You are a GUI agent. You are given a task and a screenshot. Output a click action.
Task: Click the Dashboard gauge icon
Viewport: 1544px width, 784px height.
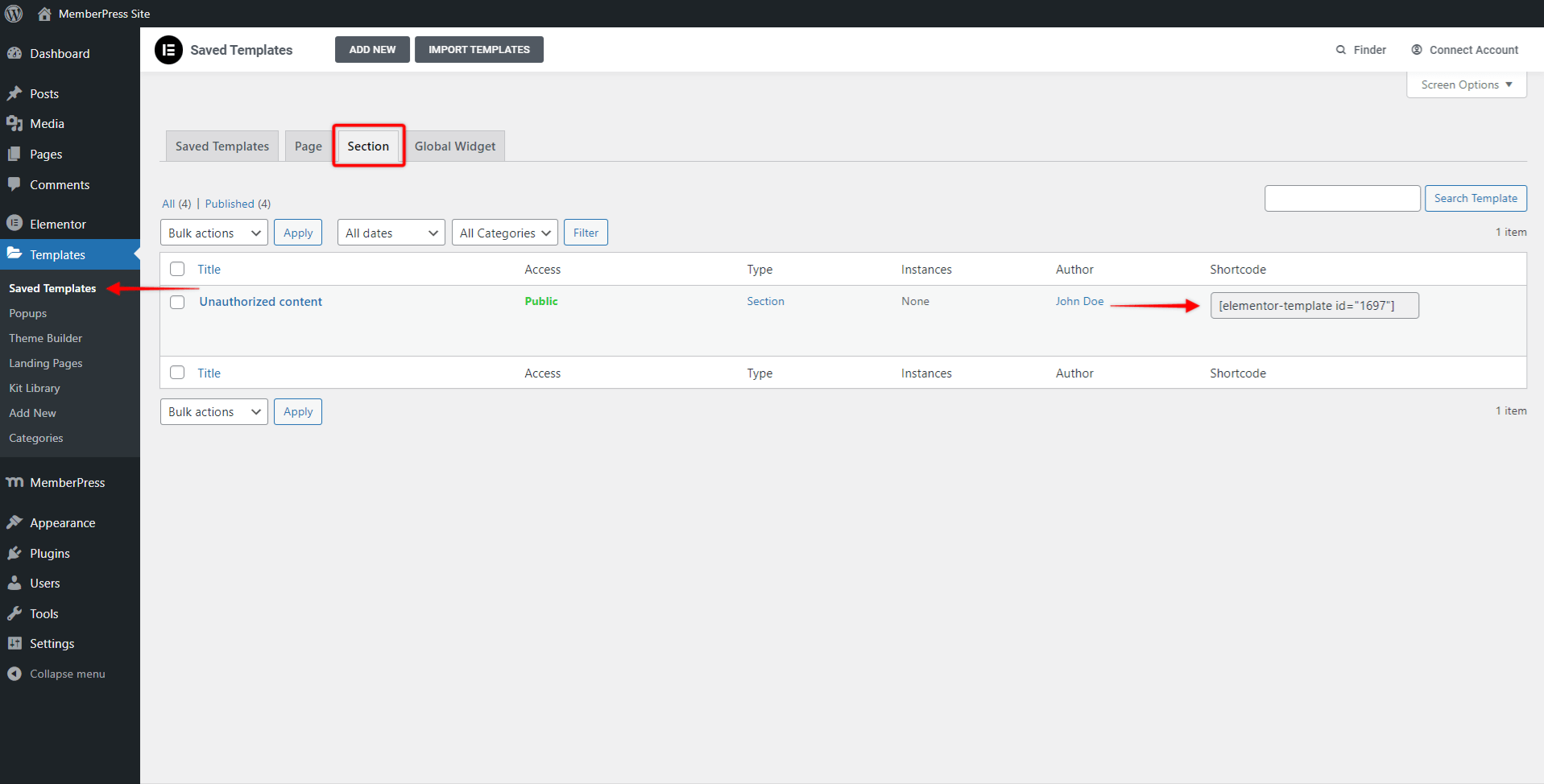pos(14,53)
